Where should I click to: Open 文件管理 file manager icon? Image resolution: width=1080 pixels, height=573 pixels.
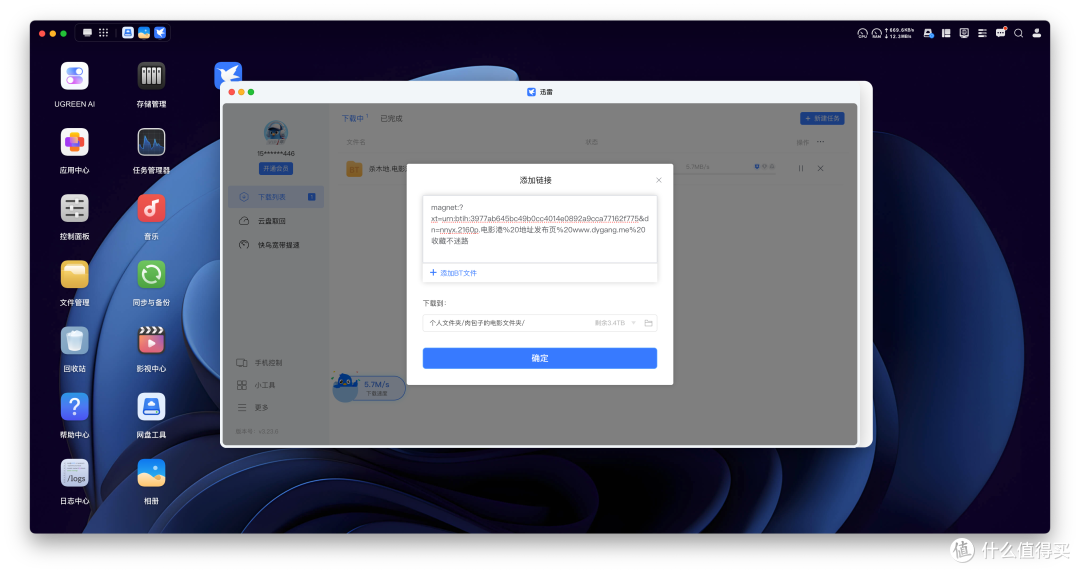click(x=74, y=275)
